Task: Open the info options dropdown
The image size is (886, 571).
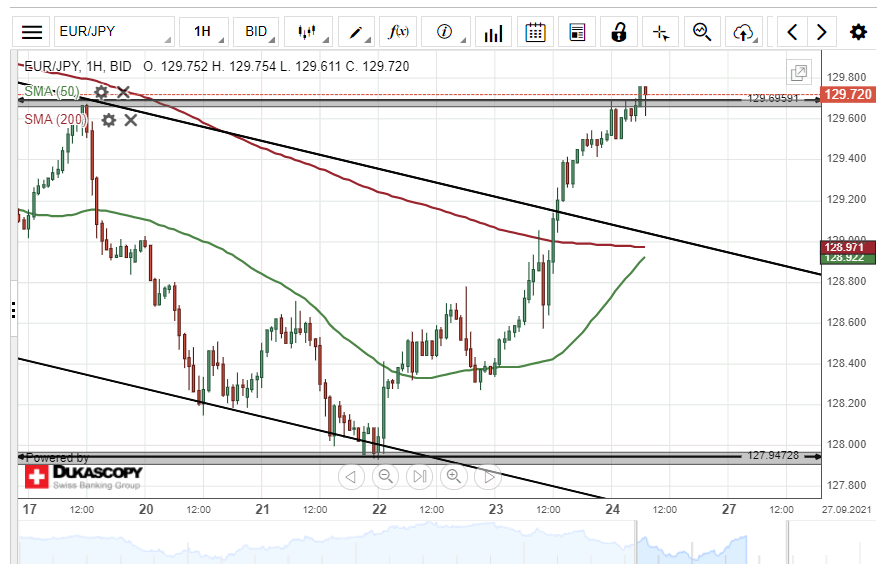Action: (x=446, y=32)
